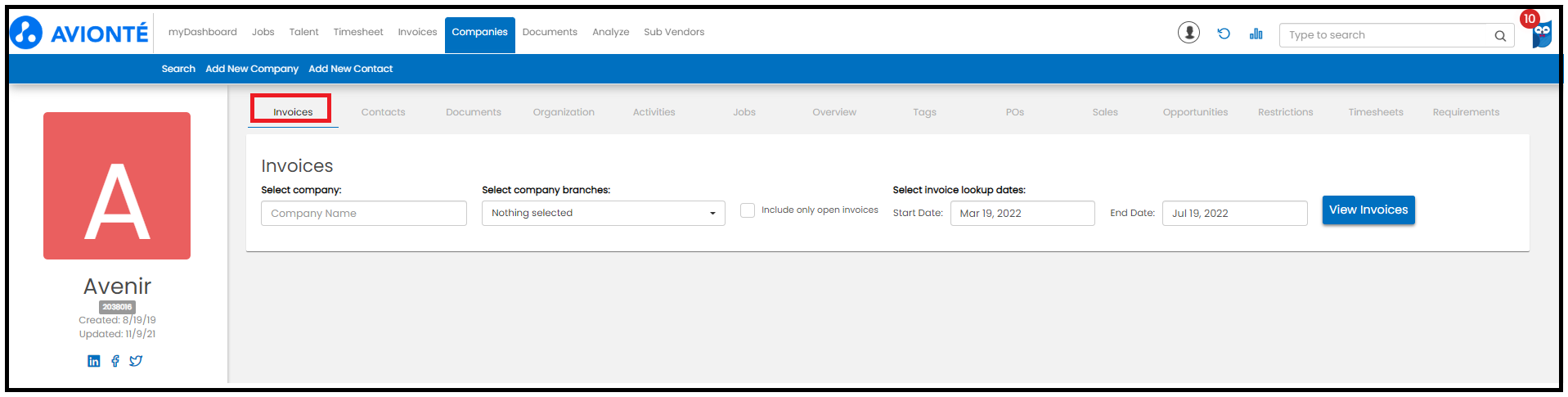
Task: Expand the company branches dropdown
Action: coord(603,213)
